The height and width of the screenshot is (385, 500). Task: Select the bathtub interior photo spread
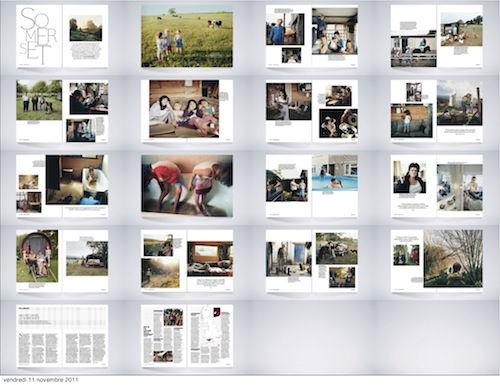click(x=62, y=186)
